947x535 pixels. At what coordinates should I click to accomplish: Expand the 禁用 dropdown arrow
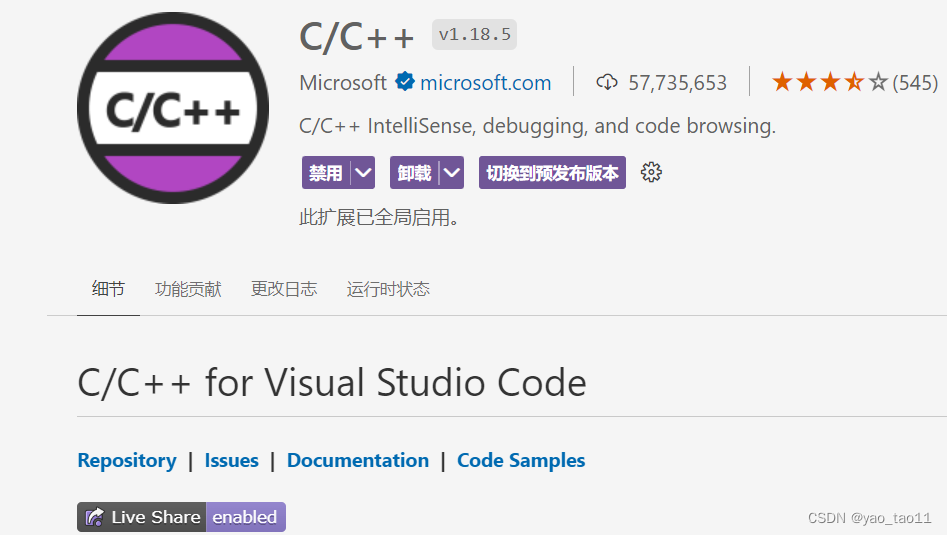363,173
